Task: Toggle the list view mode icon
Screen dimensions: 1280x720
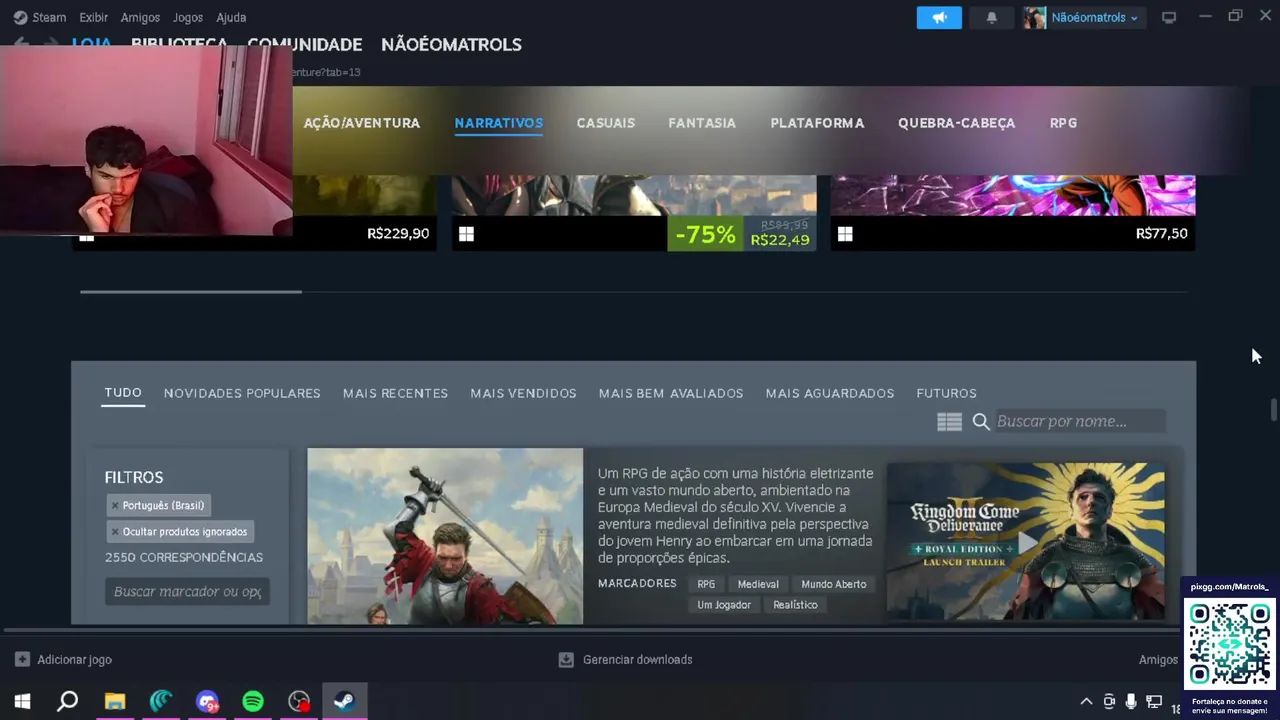Action: (x=949, y=422)
